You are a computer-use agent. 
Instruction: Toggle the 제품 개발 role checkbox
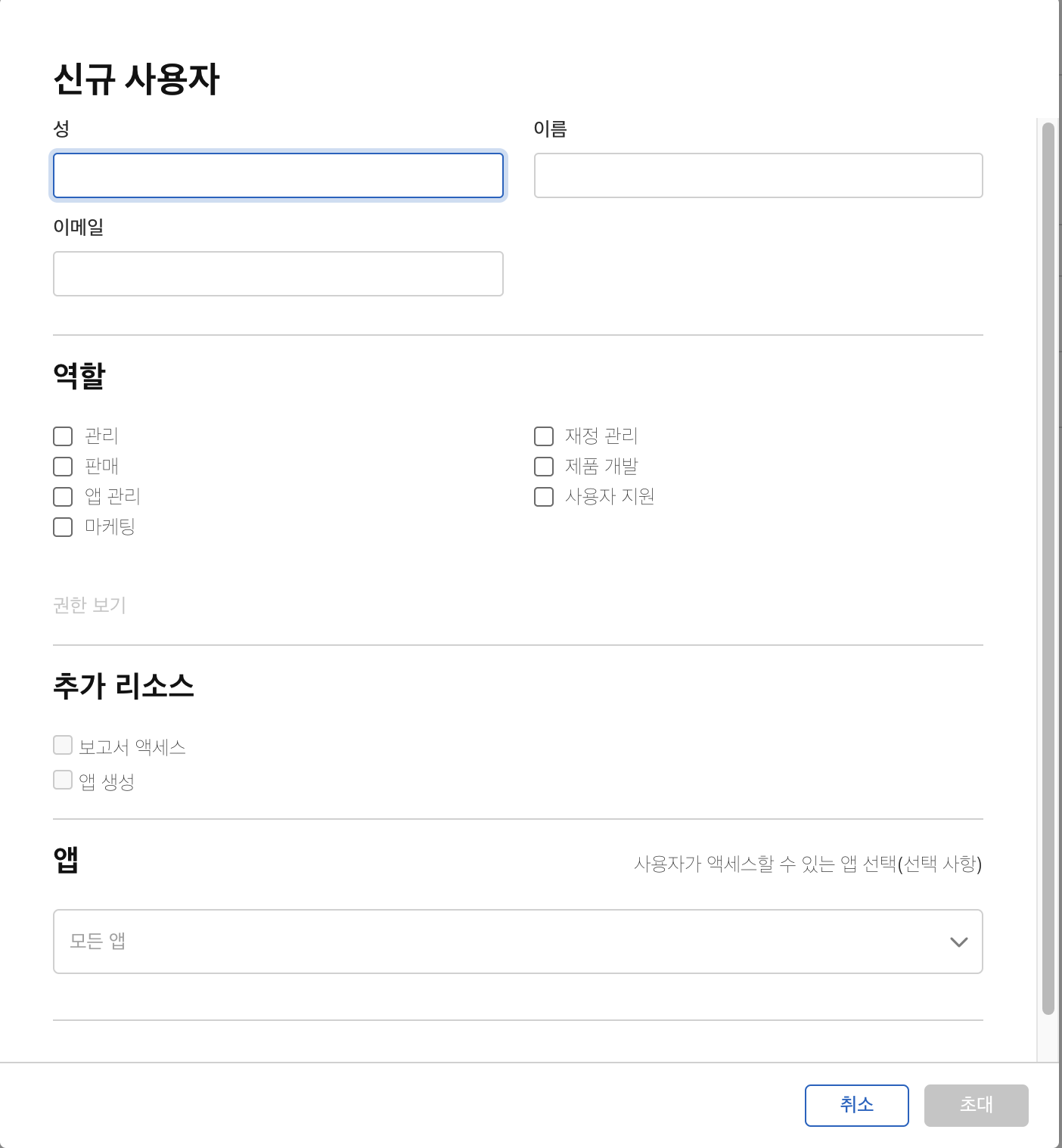[x=544, y=467]
